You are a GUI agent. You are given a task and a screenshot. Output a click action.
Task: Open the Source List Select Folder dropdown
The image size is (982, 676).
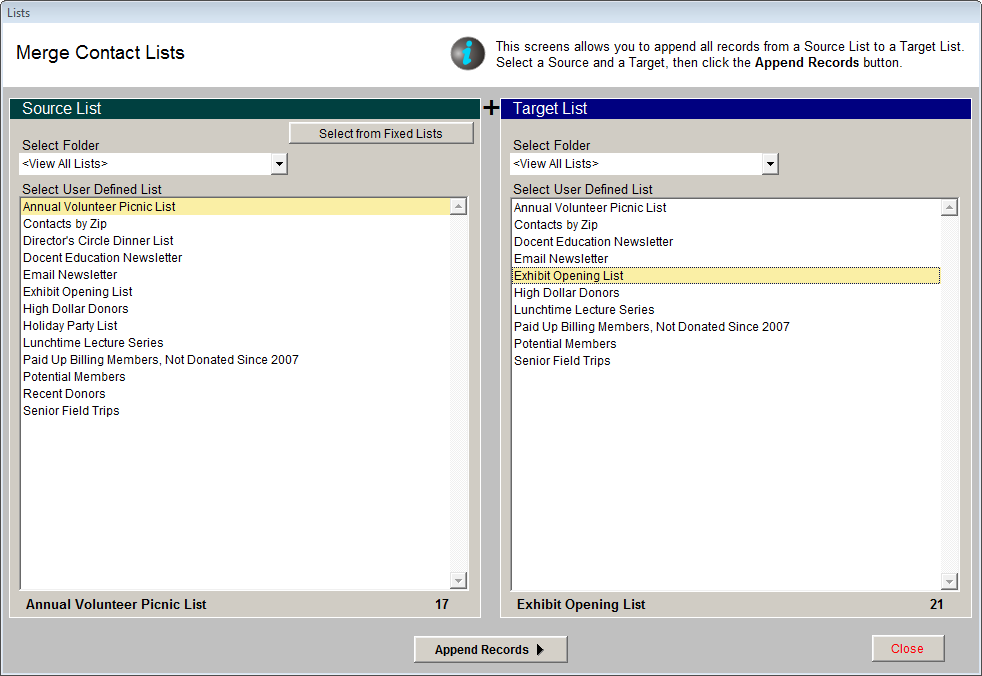280,163
